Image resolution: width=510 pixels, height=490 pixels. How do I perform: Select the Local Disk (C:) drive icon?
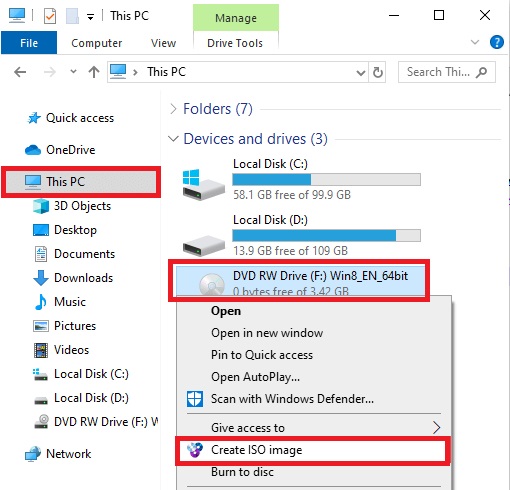203,184
